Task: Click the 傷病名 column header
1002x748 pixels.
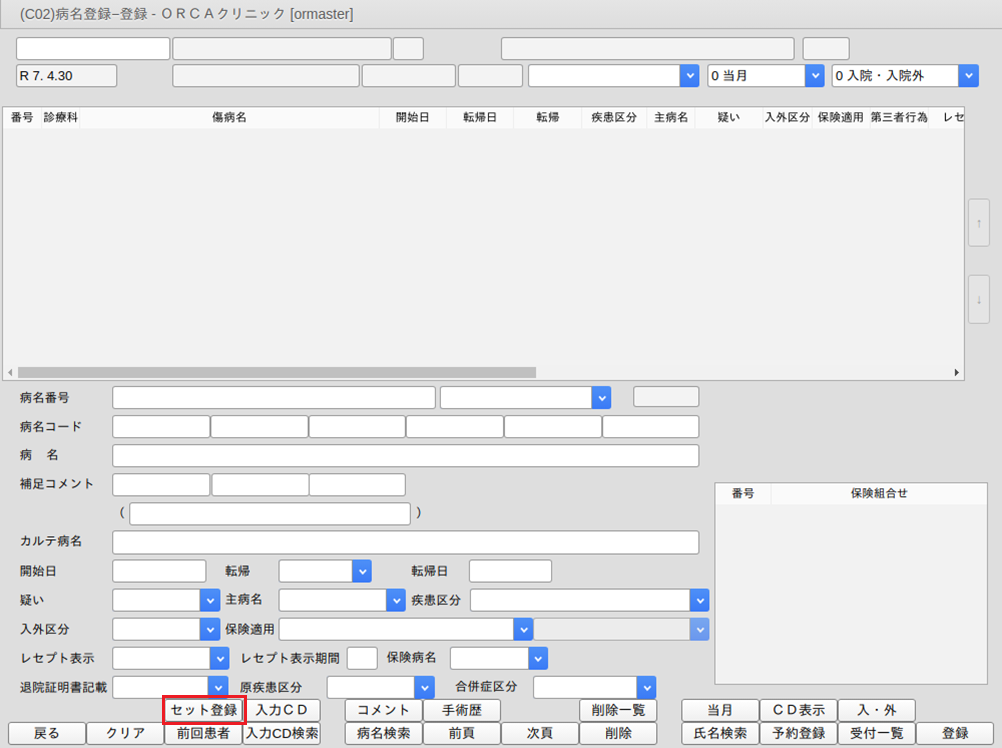Action: (229, 118)
